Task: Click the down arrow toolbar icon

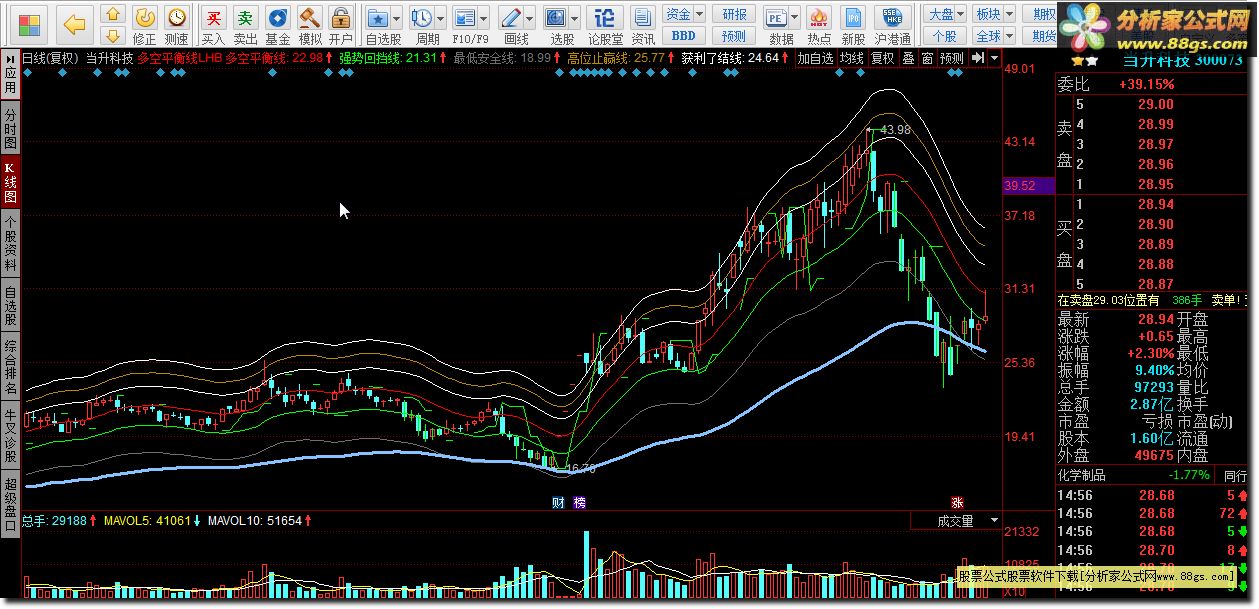Action: click(x=114, y=38)
